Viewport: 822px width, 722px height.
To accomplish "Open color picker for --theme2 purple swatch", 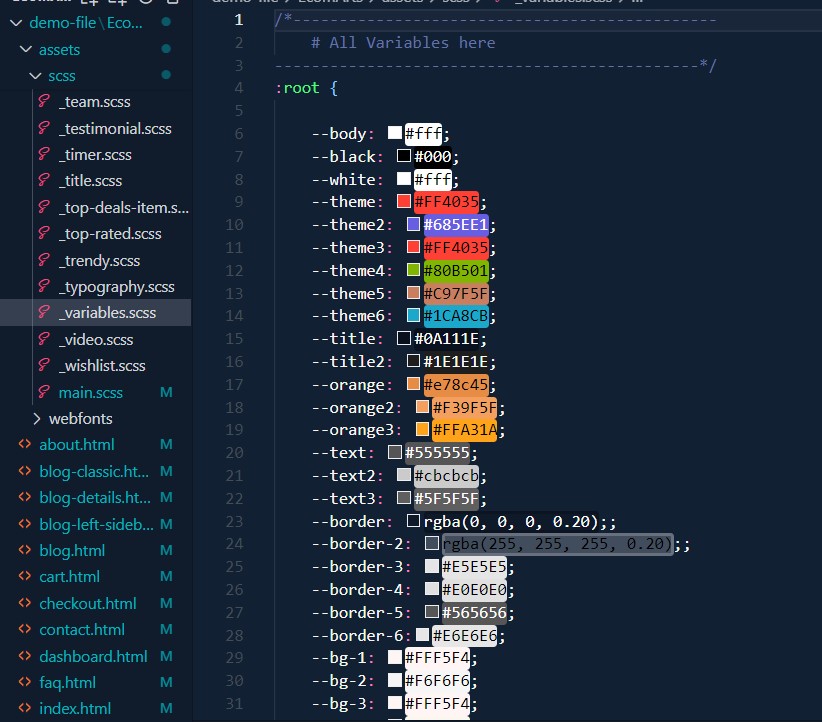I will click(413, 225).
